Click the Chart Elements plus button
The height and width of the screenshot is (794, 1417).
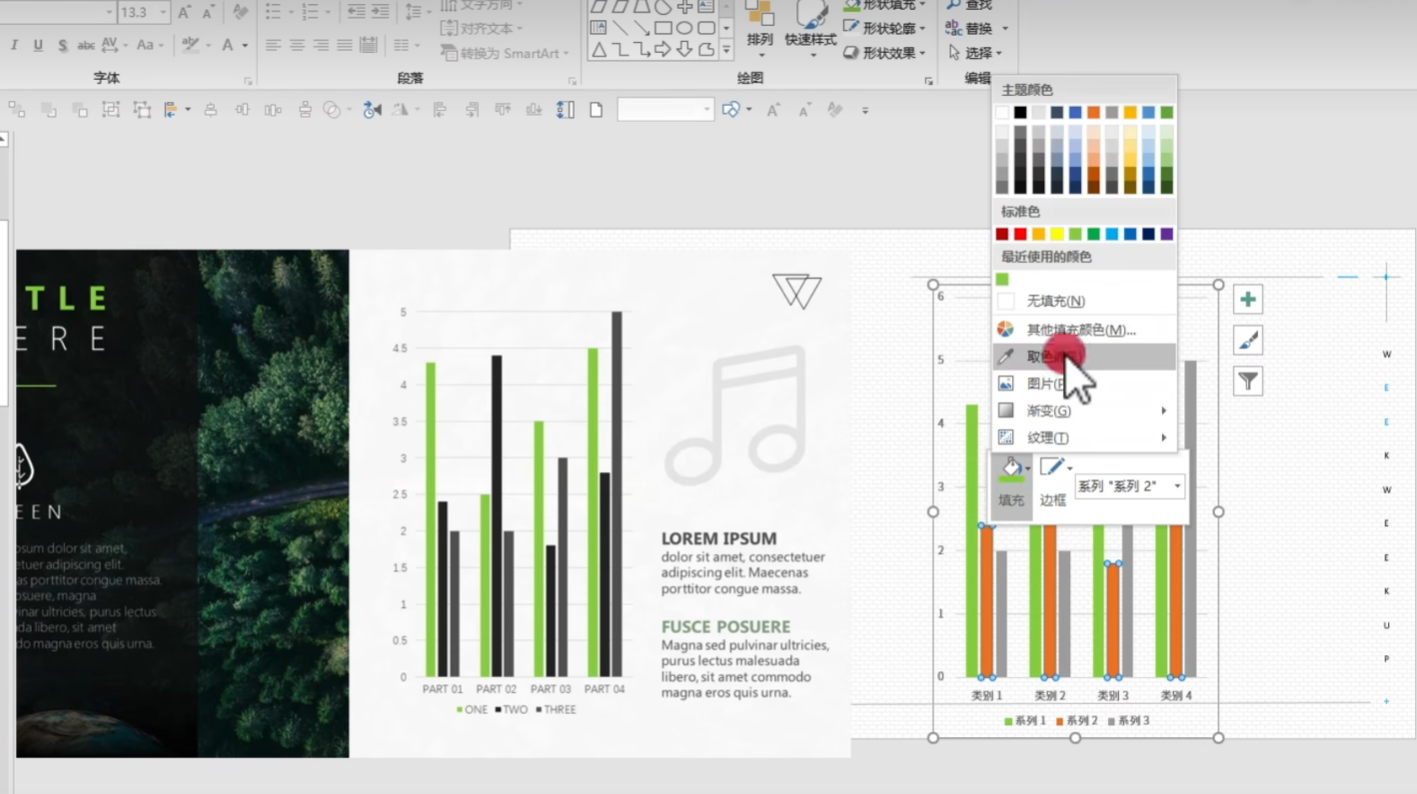click(x=1248, y=299)
